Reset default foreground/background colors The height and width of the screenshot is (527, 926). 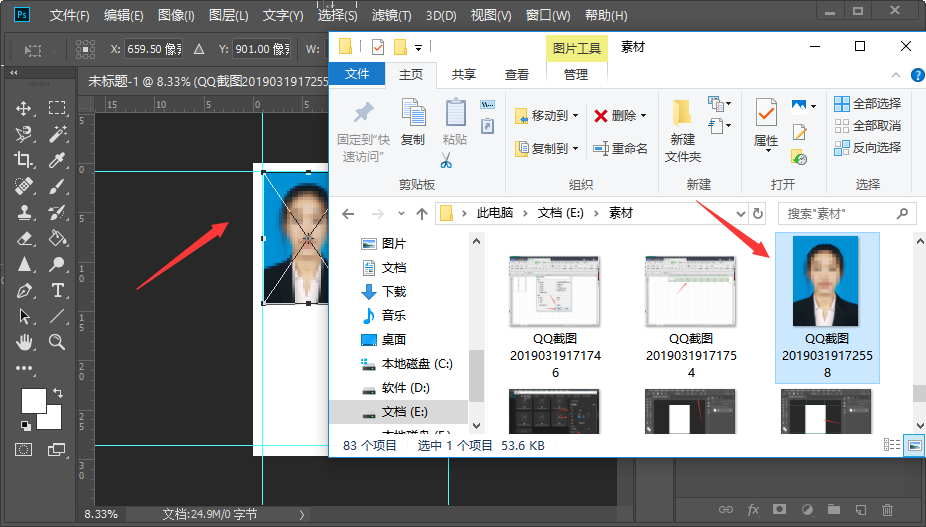tap(25, 425)
